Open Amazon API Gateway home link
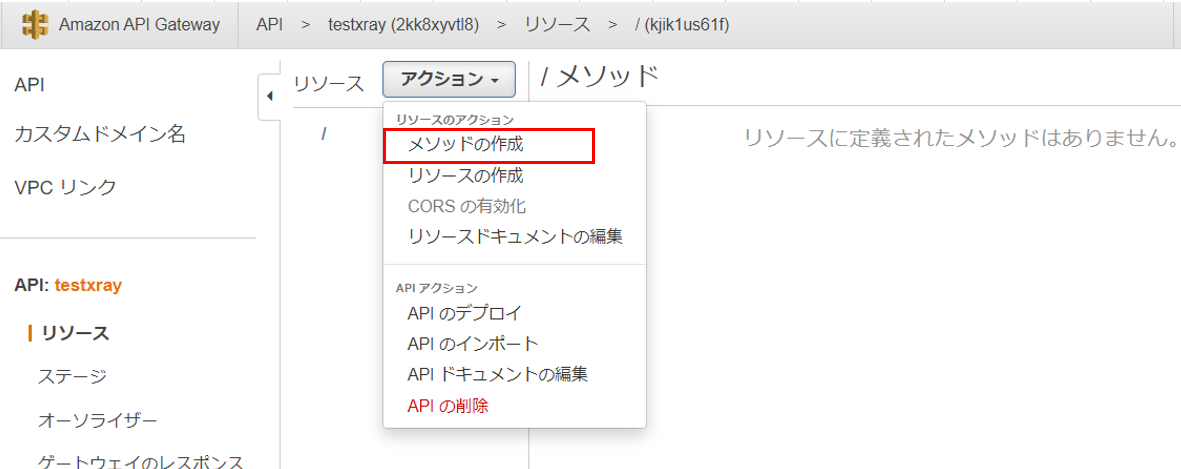This screenshot has height=469, width=1181. click(x=139, y=25)
